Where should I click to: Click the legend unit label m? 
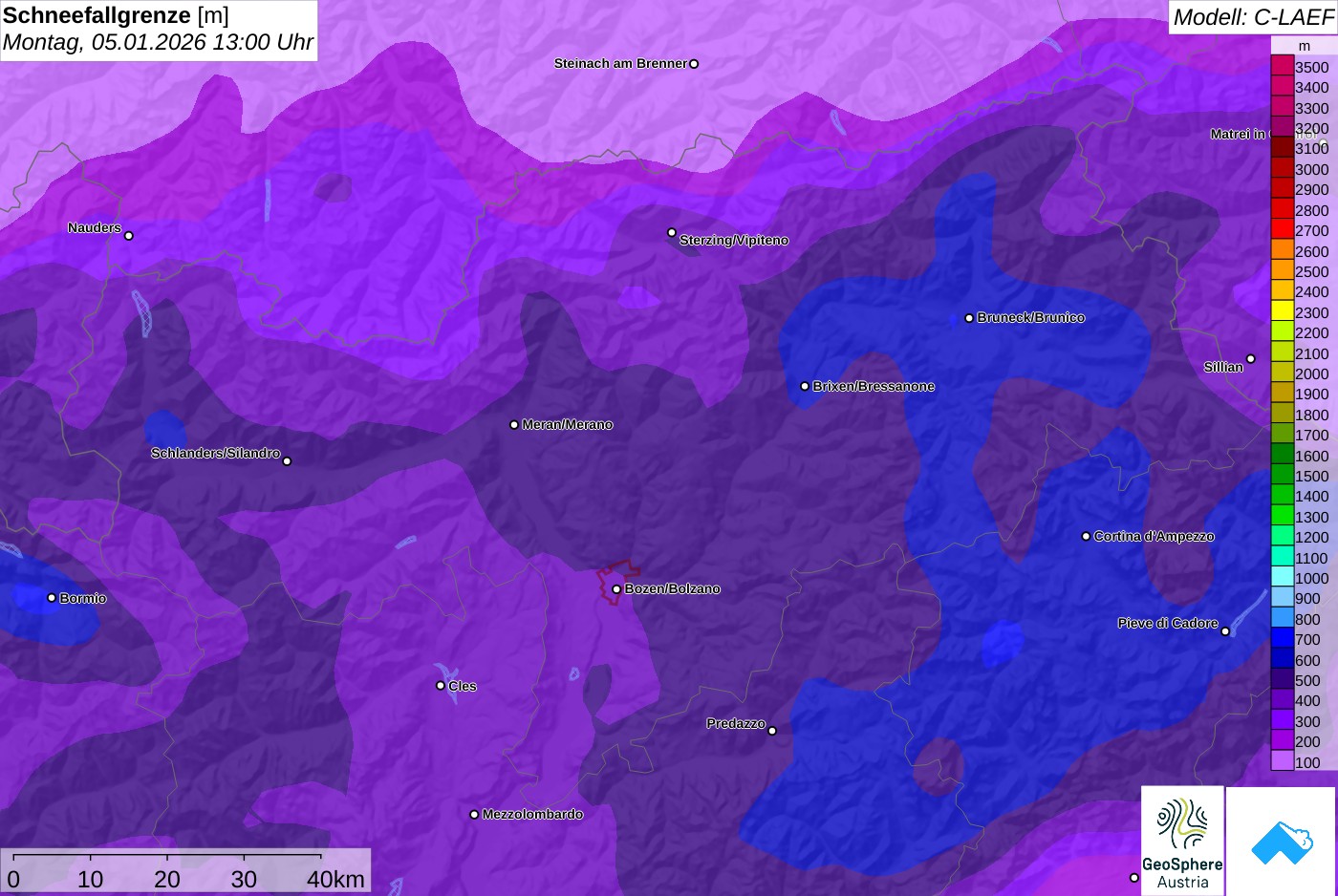tap(1305, 46)
